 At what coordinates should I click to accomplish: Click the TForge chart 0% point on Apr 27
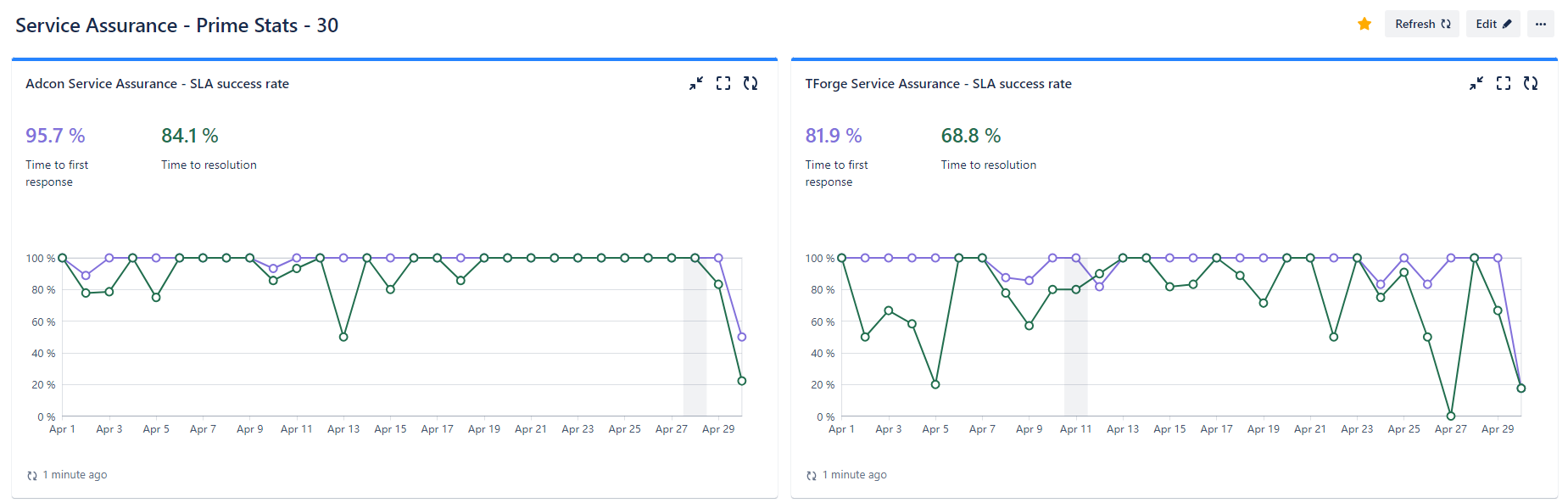point(1451,416)
